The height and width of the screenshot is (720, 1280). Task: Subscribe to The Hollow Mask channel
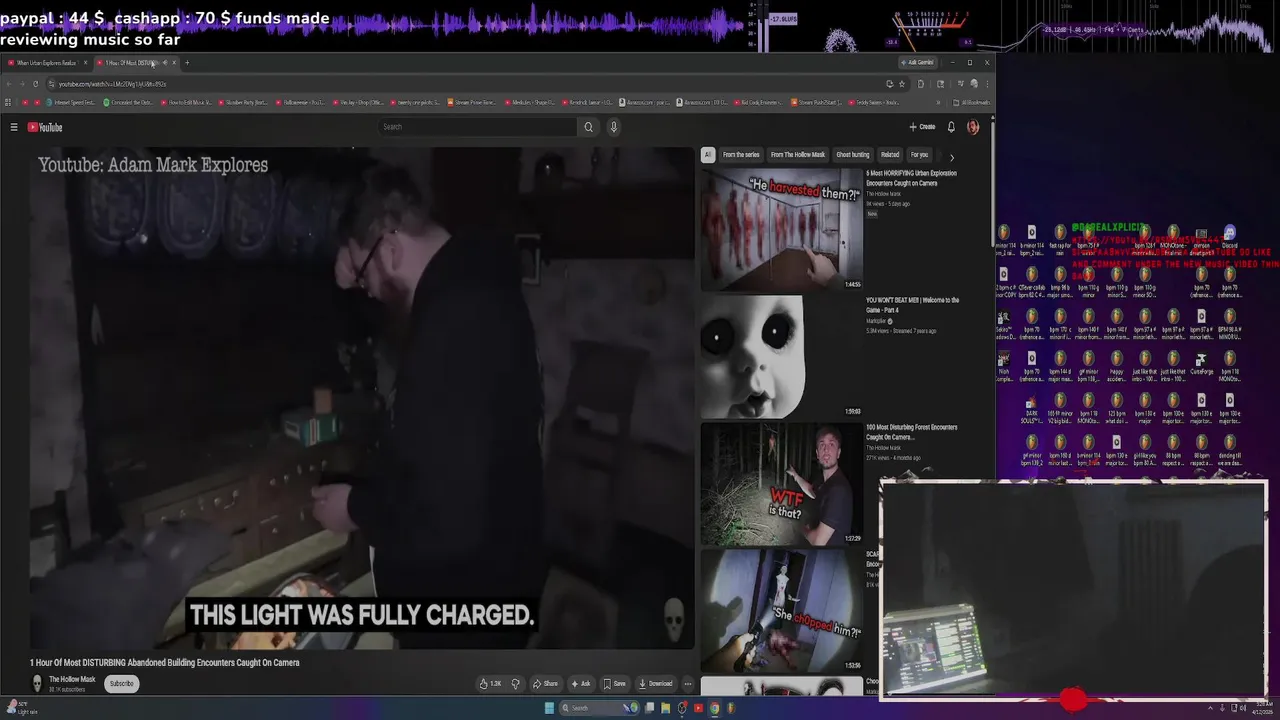[x=121, y=684]
